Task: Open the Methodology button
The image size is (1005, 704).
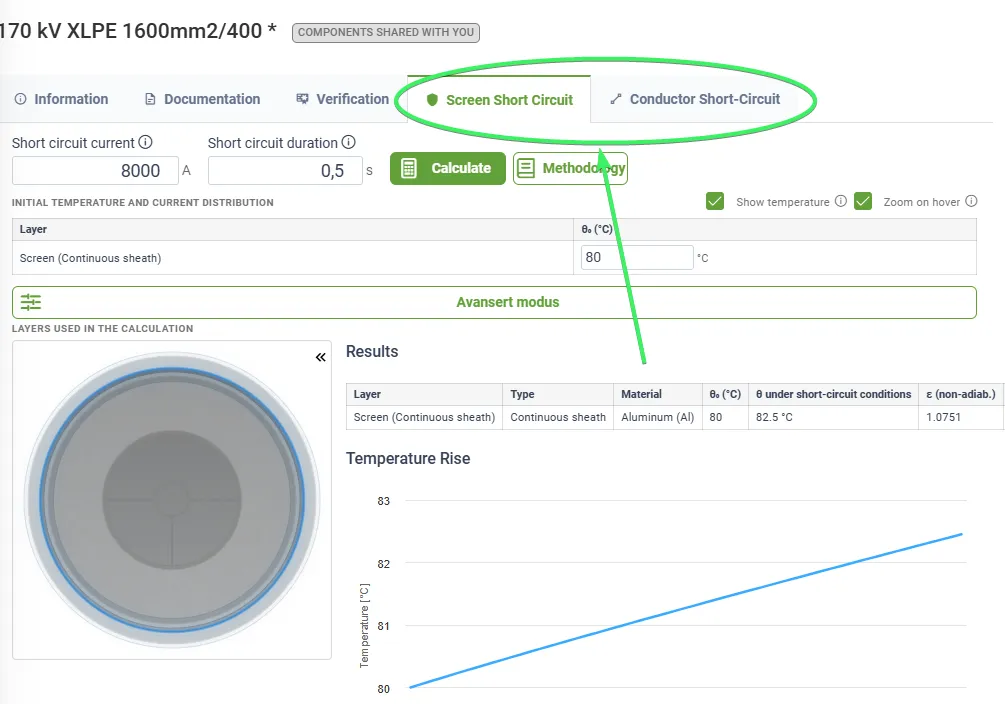Action: (x=570, y=168)
